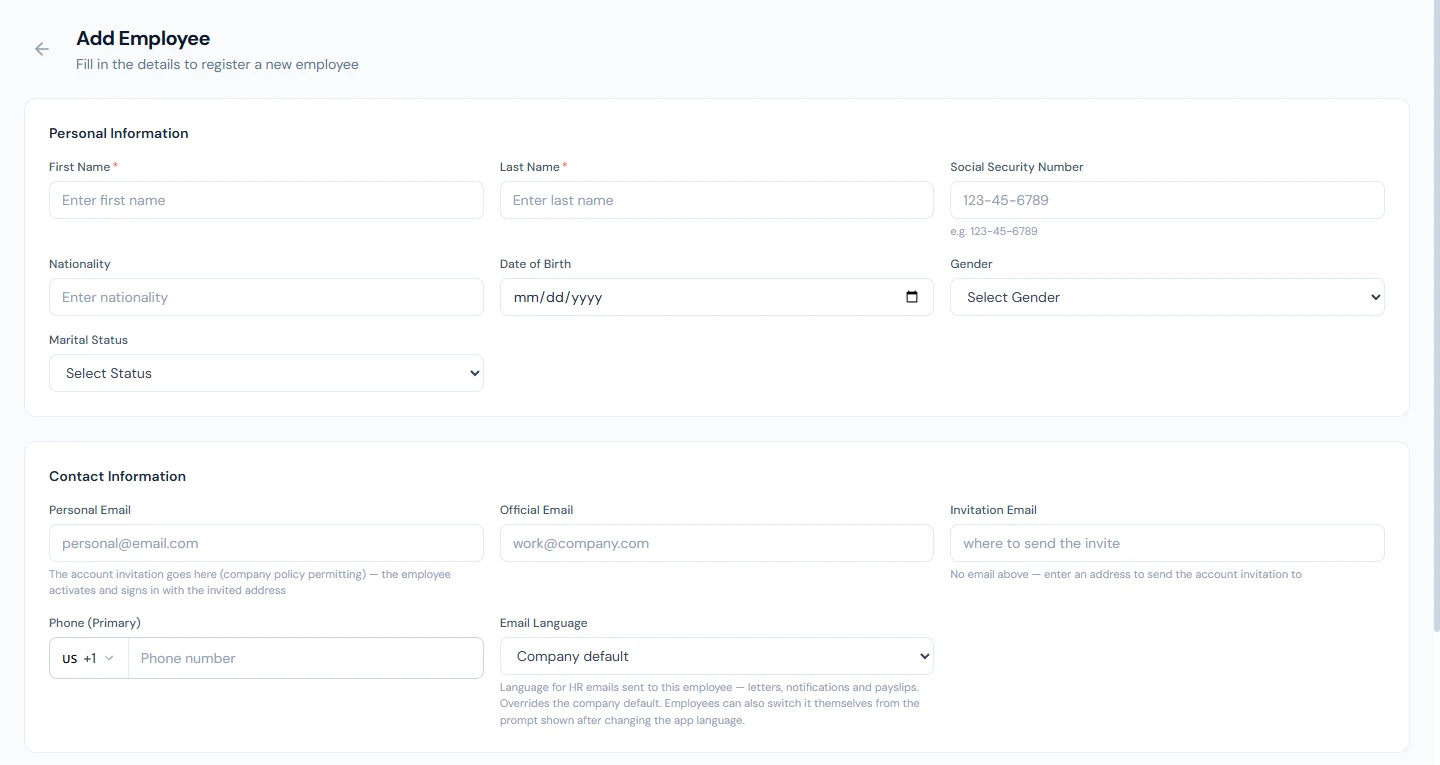
Task: Click the Personal Information section title
Action: click(x=119, y=133)
